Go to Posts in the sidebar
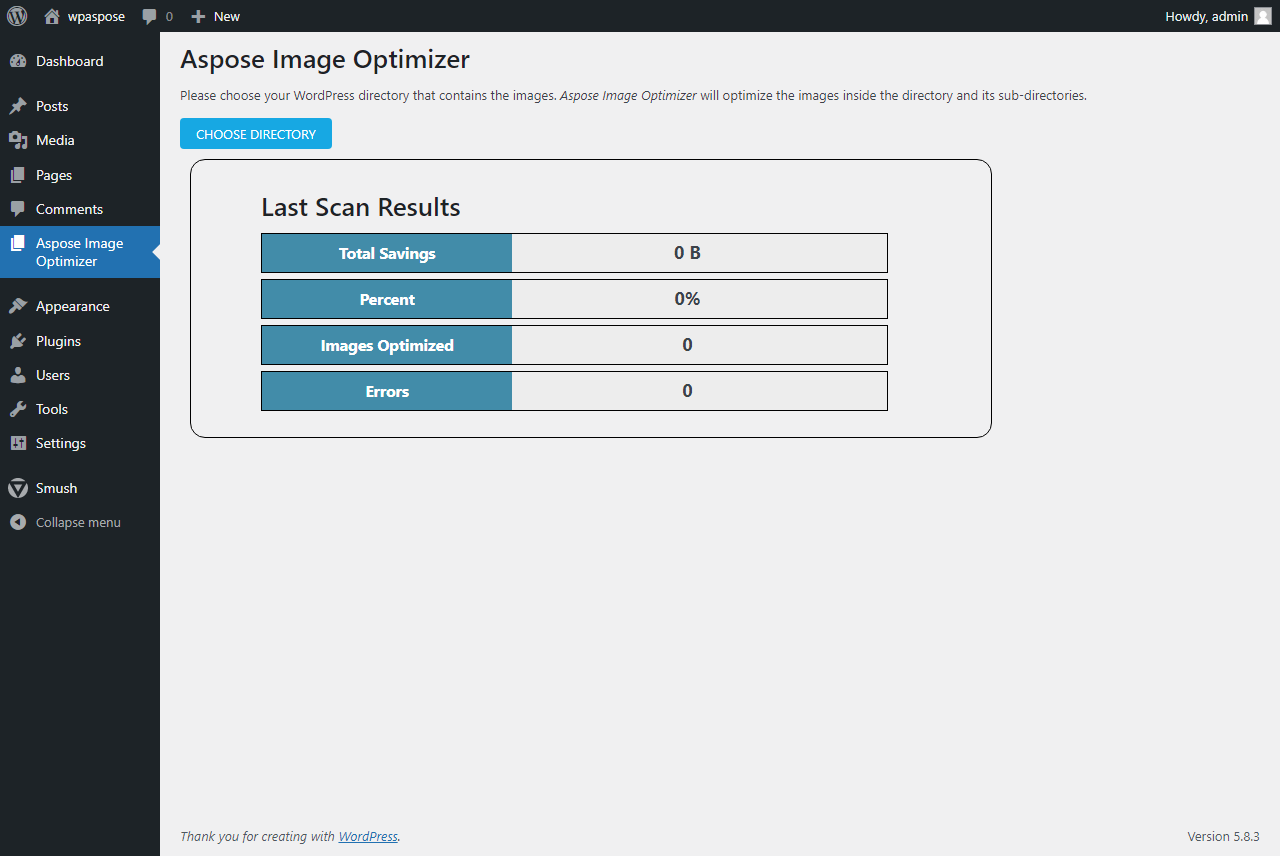 click(x=80, y=106)
